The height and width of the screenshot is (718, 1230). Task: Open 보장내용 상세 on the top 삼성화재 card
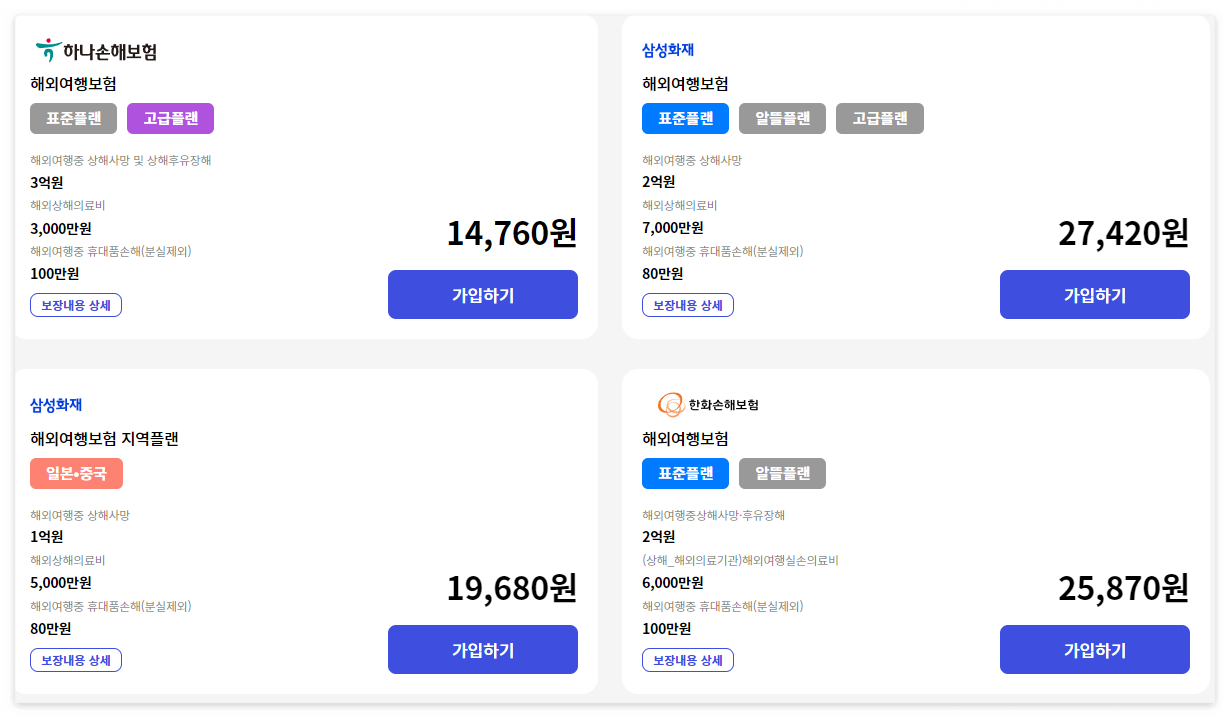[688, 305]
